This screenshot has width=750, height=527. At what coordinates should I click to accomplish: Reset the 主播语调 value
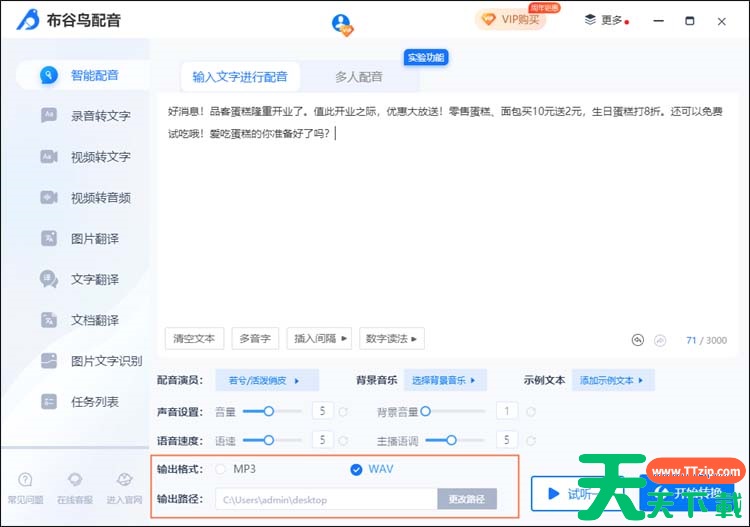pos(531,440)
